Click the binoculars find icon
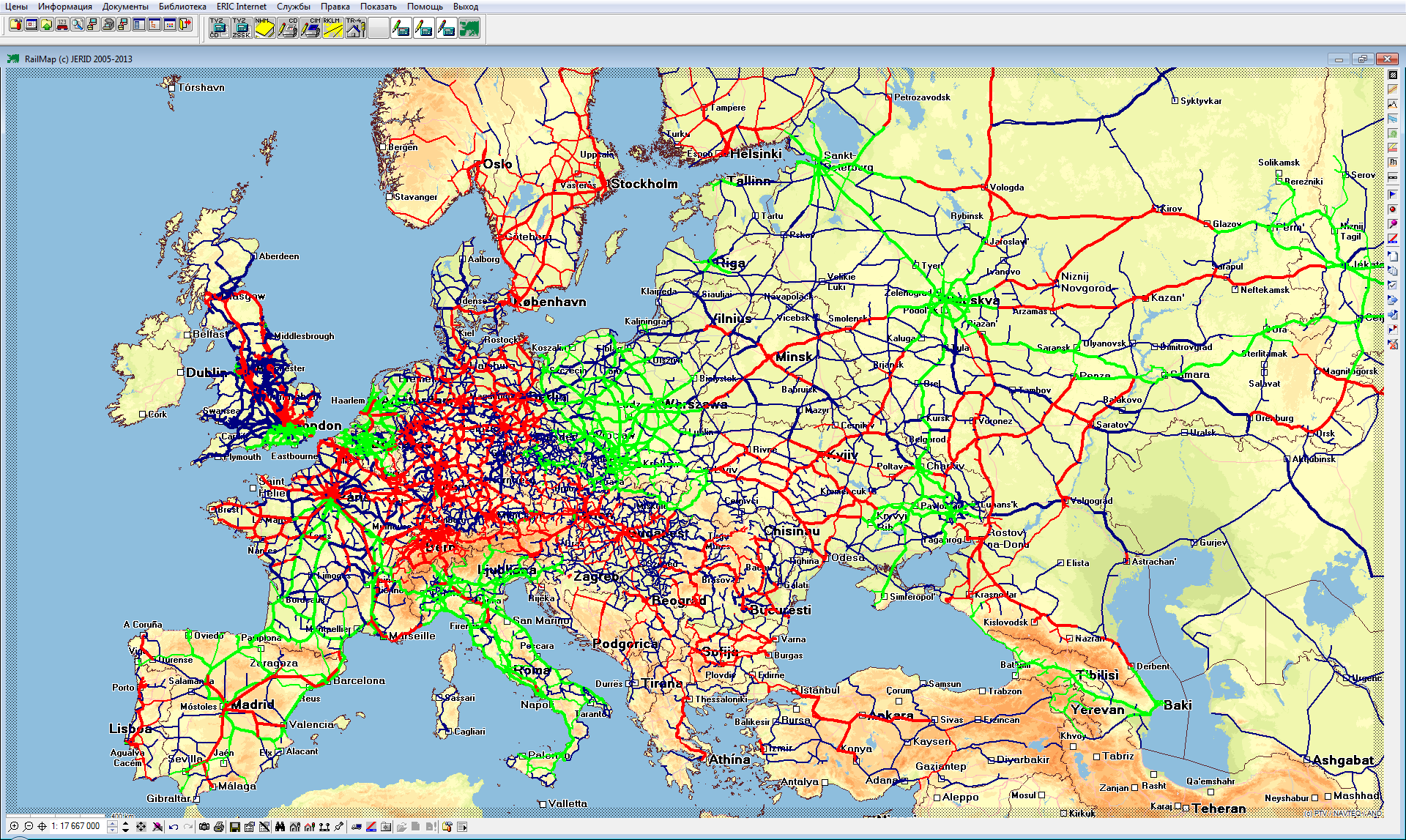This screenshot has height=840, width=1406. (x=280, y=827)
